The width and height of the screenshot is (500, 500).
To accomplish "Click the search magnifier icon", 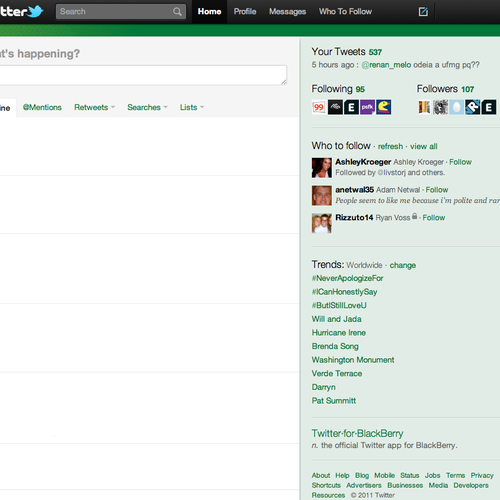I will pos(177,12).
